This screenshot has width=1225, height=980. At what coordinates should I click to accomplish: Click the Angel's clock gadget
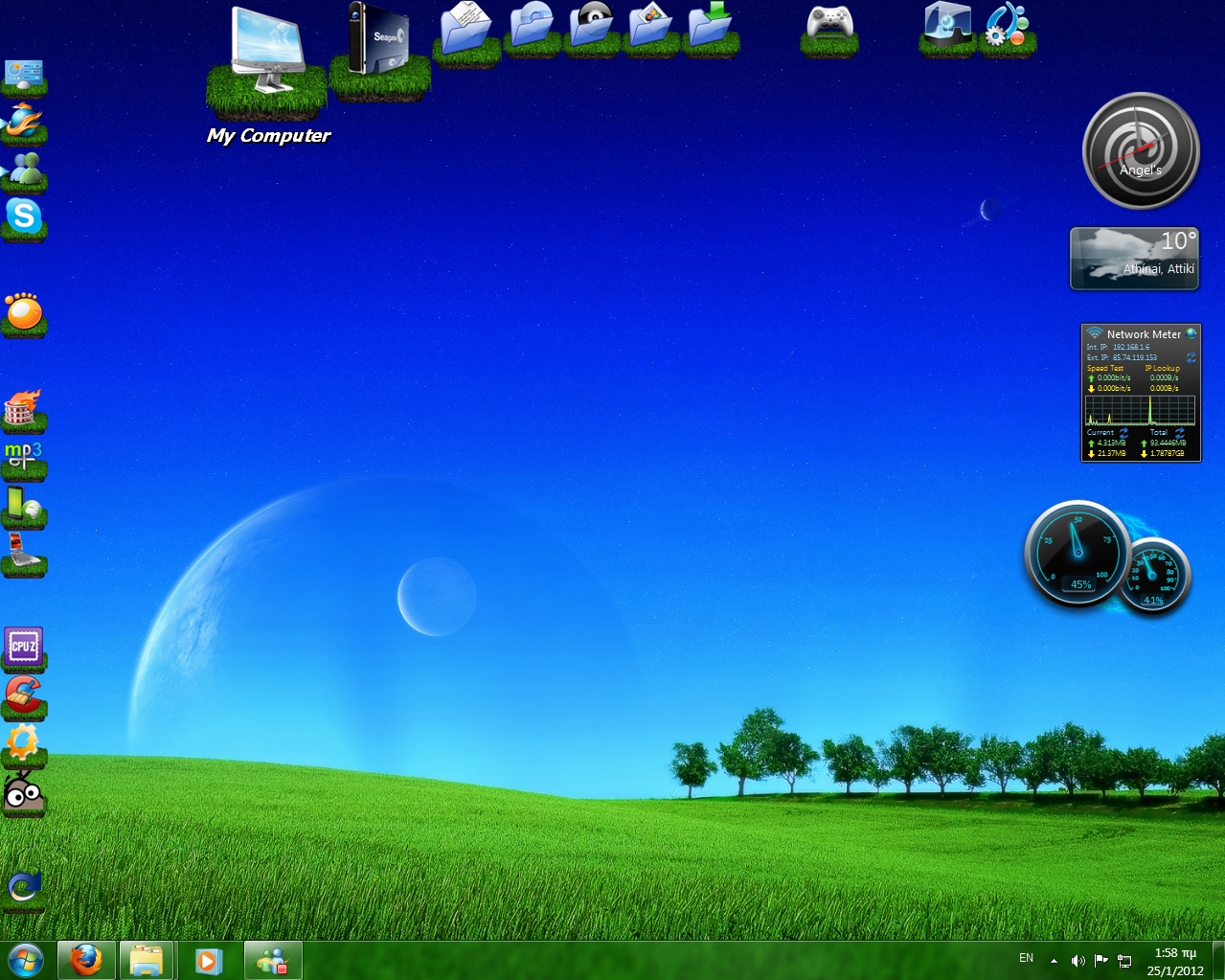click(1141, 151)
